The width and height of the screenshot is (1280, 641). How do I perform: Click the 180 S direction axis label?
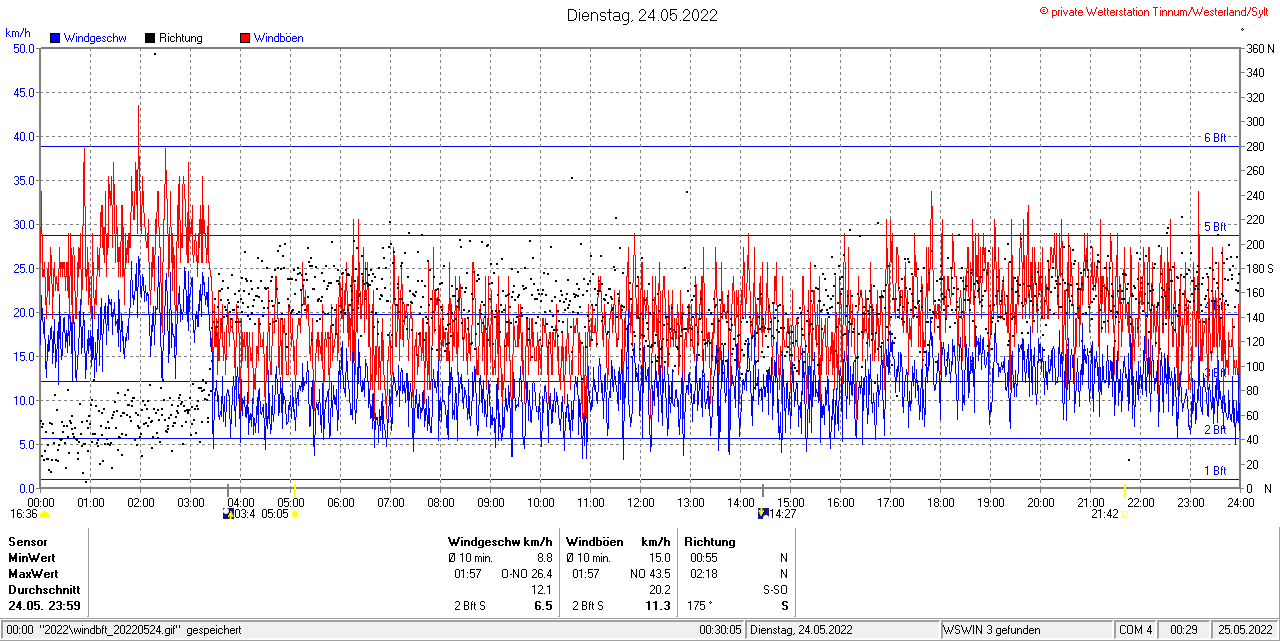[1258, 269]
